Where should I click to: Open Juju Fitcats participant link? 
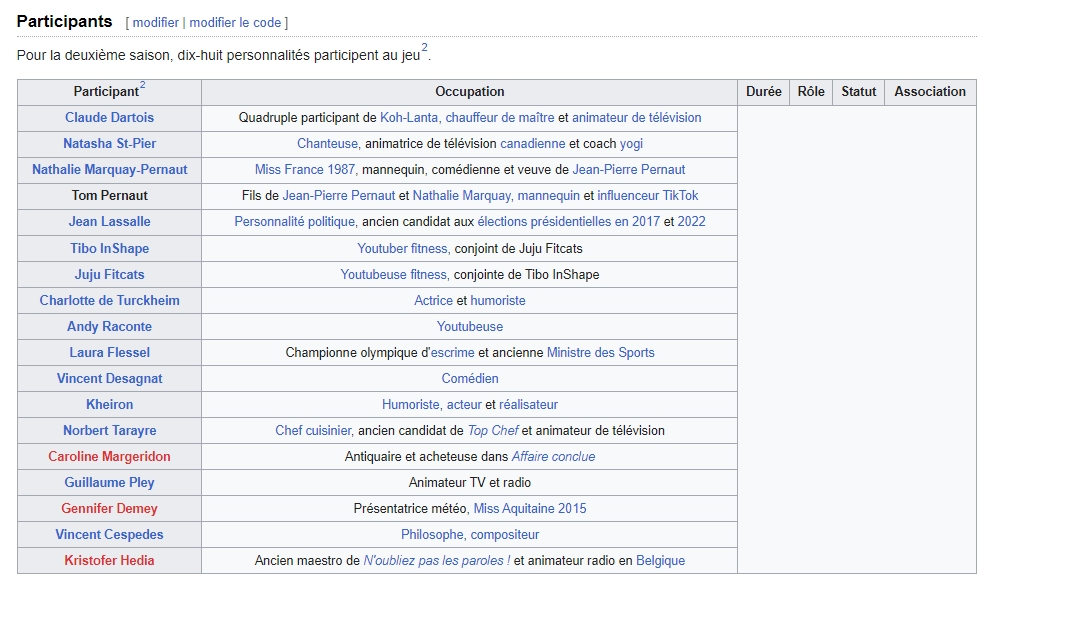pos(110,274)
